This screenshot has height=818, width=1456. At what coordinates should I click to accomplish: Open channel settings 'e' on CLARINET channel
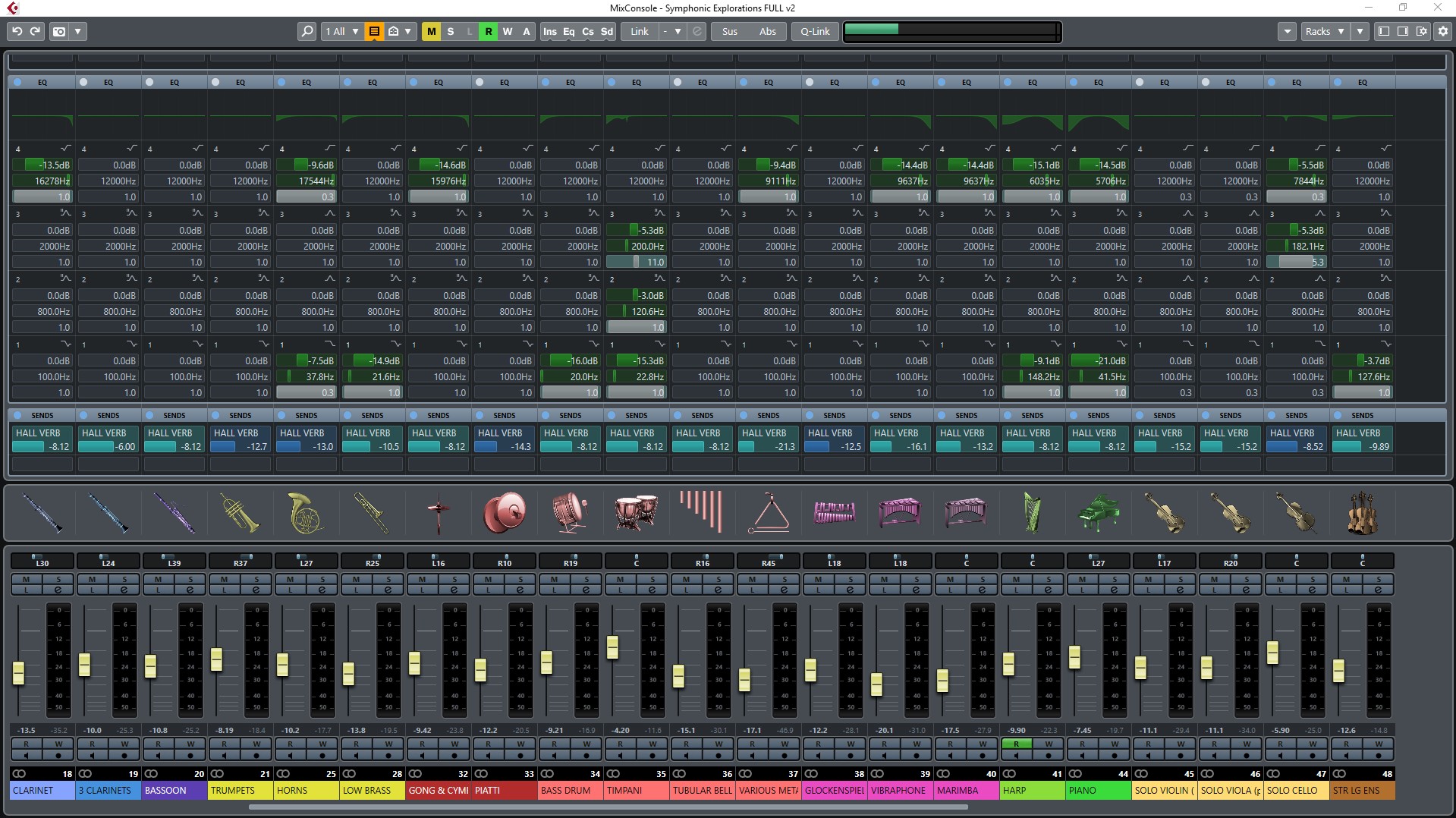click(x=58, y=590)
